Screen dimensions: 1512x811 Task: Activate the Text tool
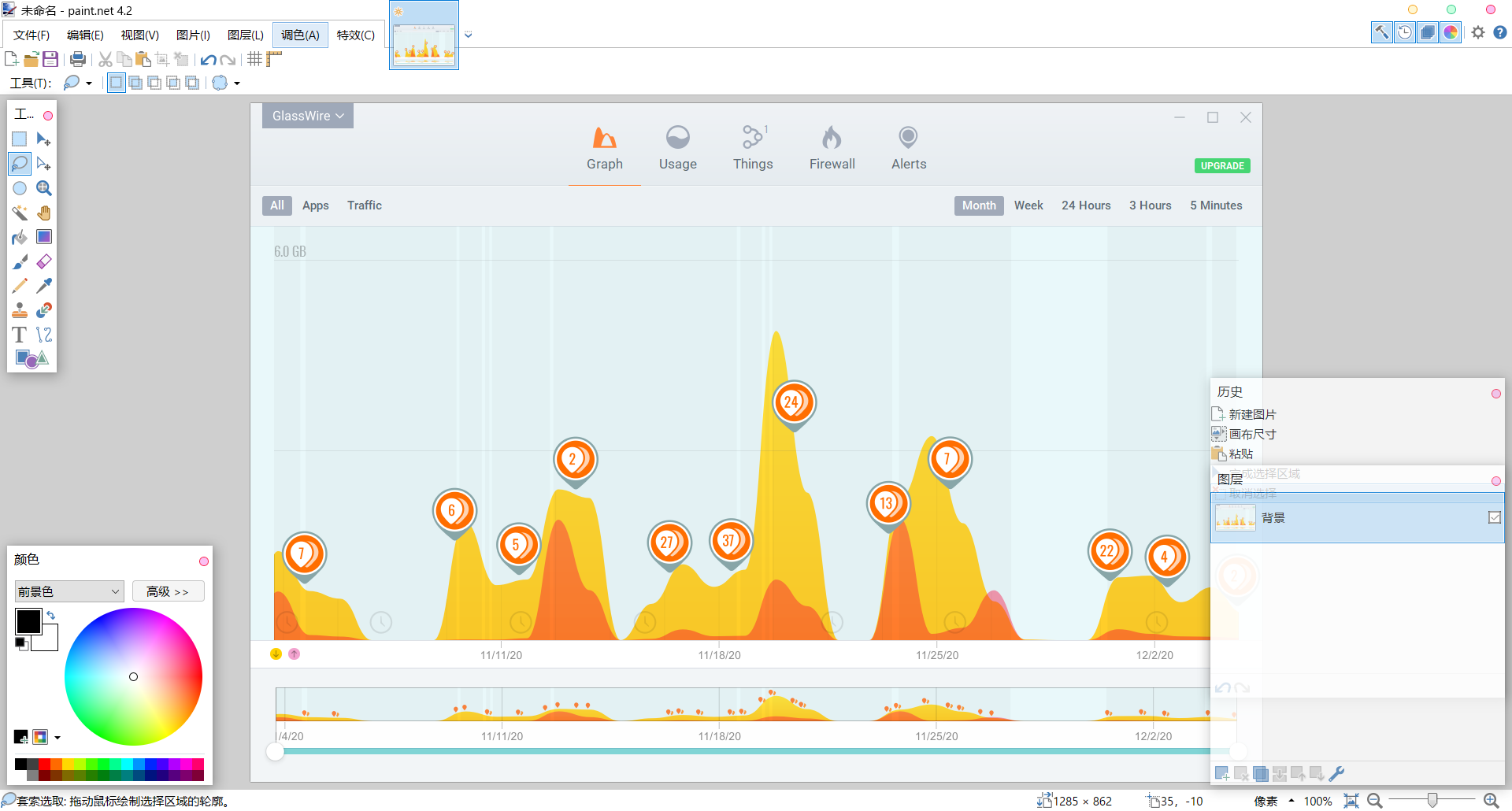(x=20, y=335)
